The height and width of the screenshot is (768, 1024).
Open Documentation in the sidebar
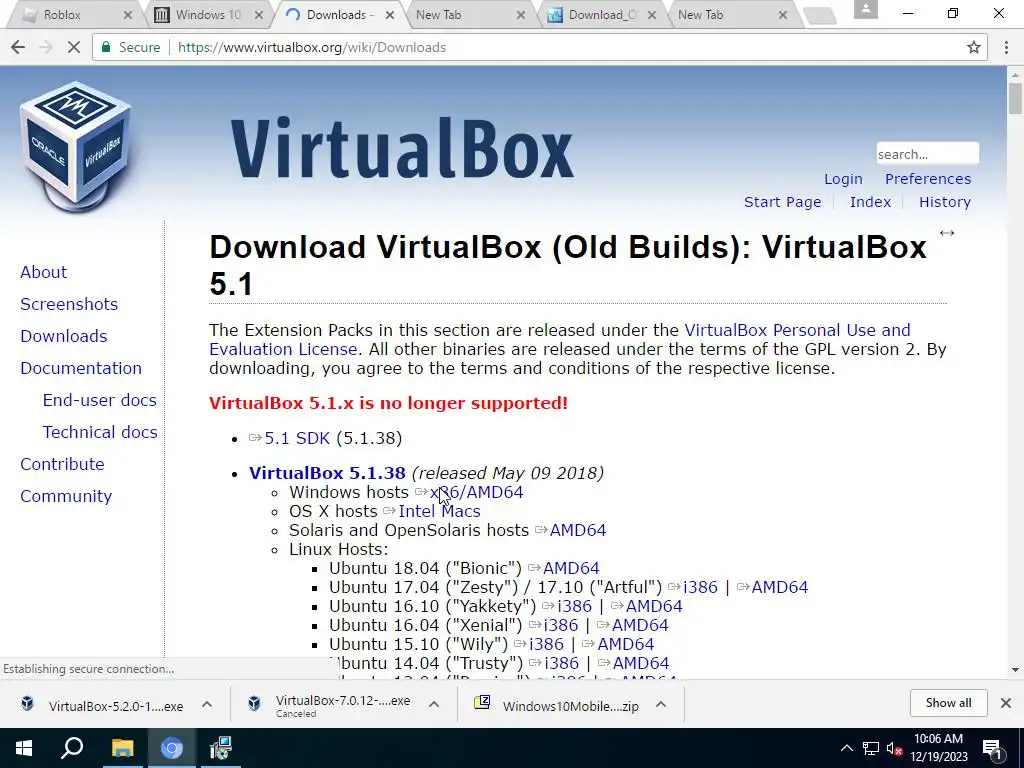point(81,368)
